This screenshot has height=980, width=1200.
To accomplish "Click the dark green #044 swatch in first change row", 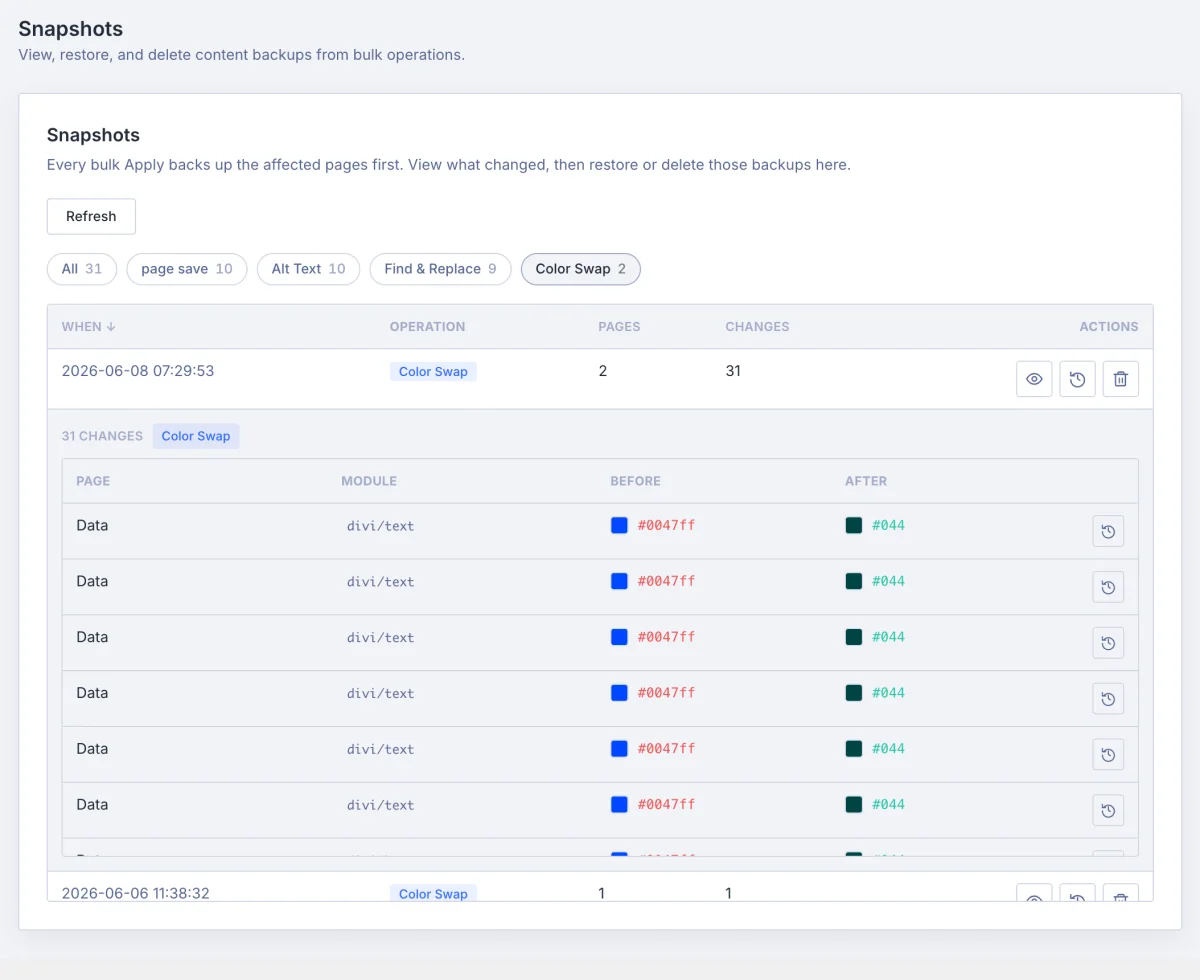I will (x=854, y=525).
